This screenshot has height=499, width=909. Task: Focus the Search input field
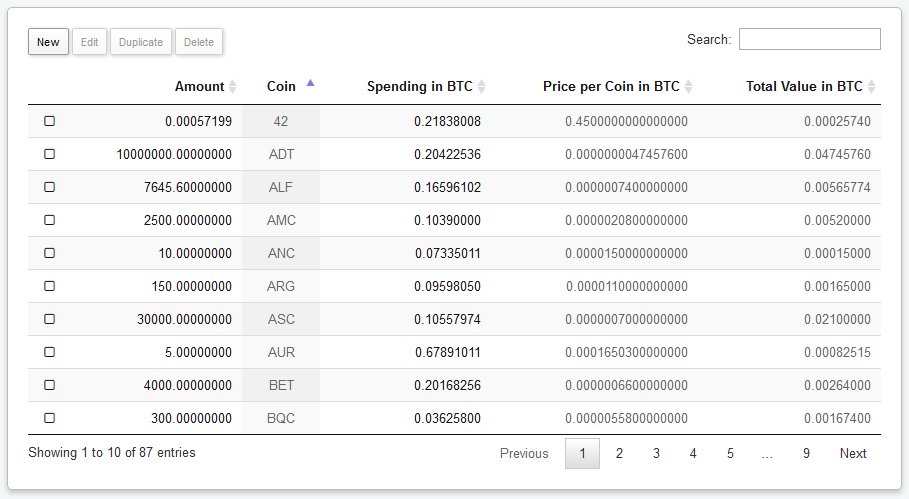[x=810, y=39]
